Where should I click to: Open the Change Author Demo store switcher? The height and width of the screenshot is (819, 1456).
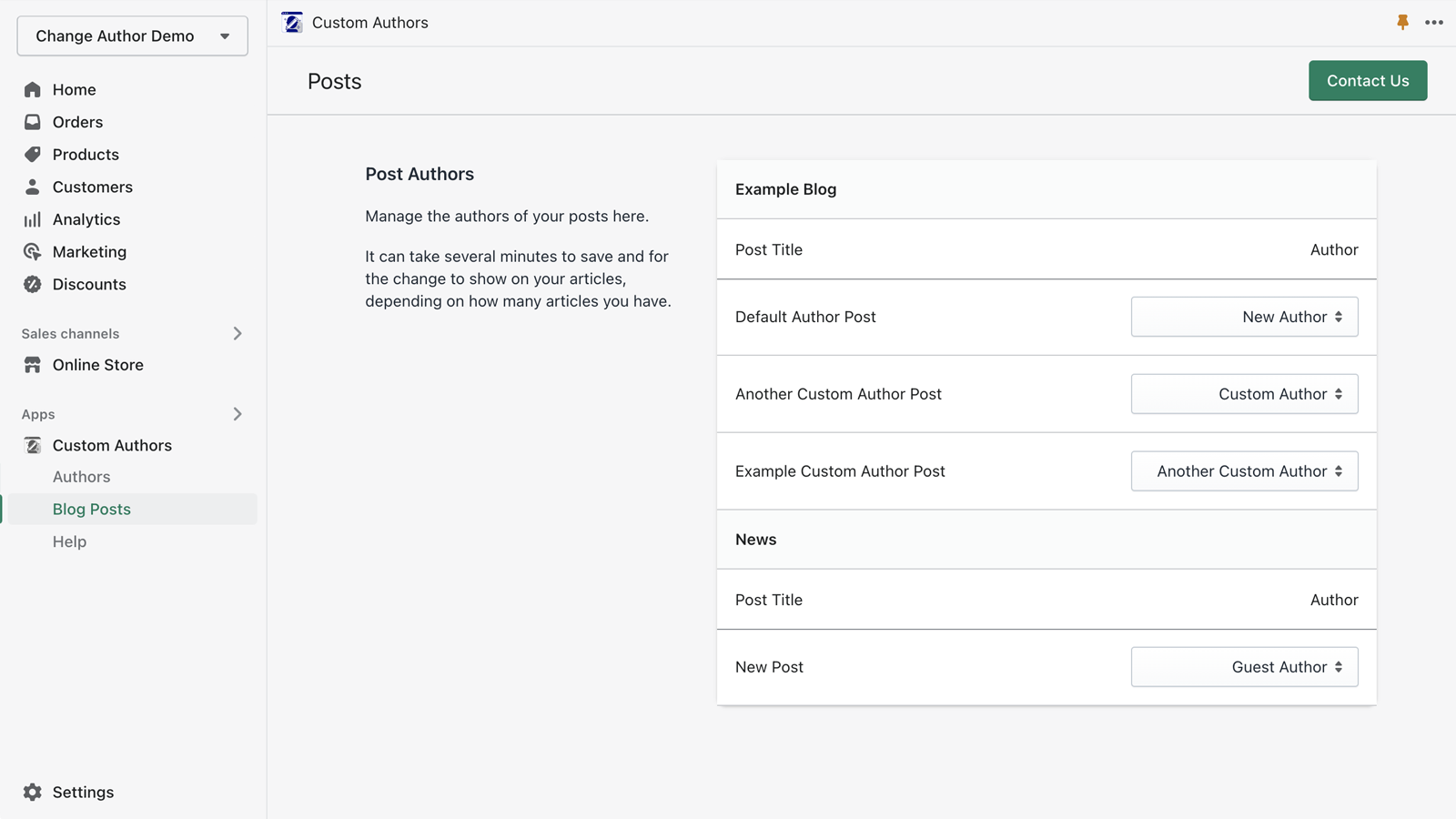pos(132,35)
